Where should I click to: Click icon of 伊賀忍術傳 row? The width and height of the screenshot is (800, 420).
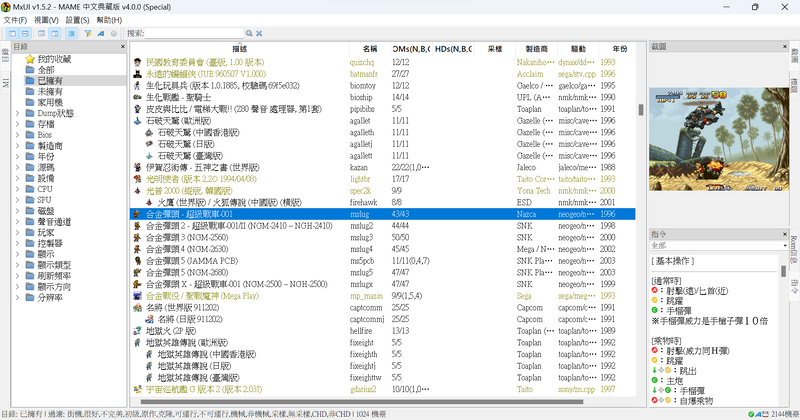click(137, 167)
